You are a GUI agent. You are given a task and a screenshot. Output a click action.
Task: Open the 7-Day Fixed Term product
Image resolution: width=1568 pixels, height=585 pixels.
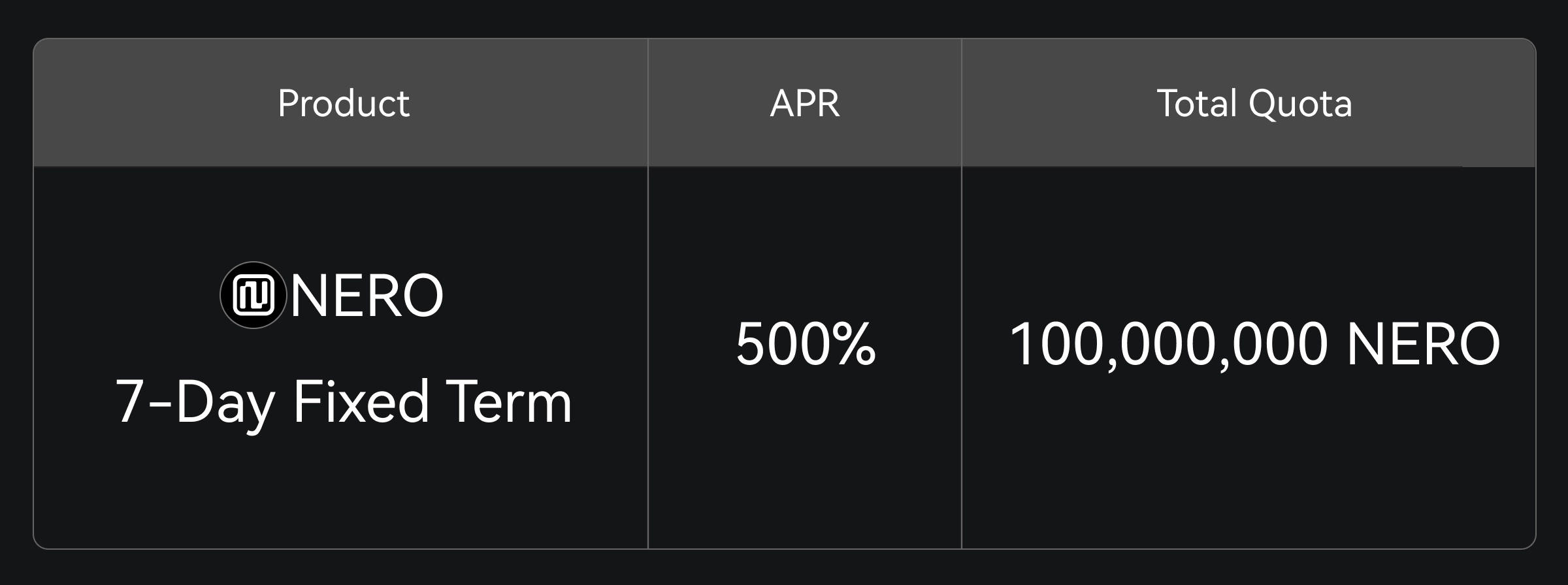[x=344, y=402]
